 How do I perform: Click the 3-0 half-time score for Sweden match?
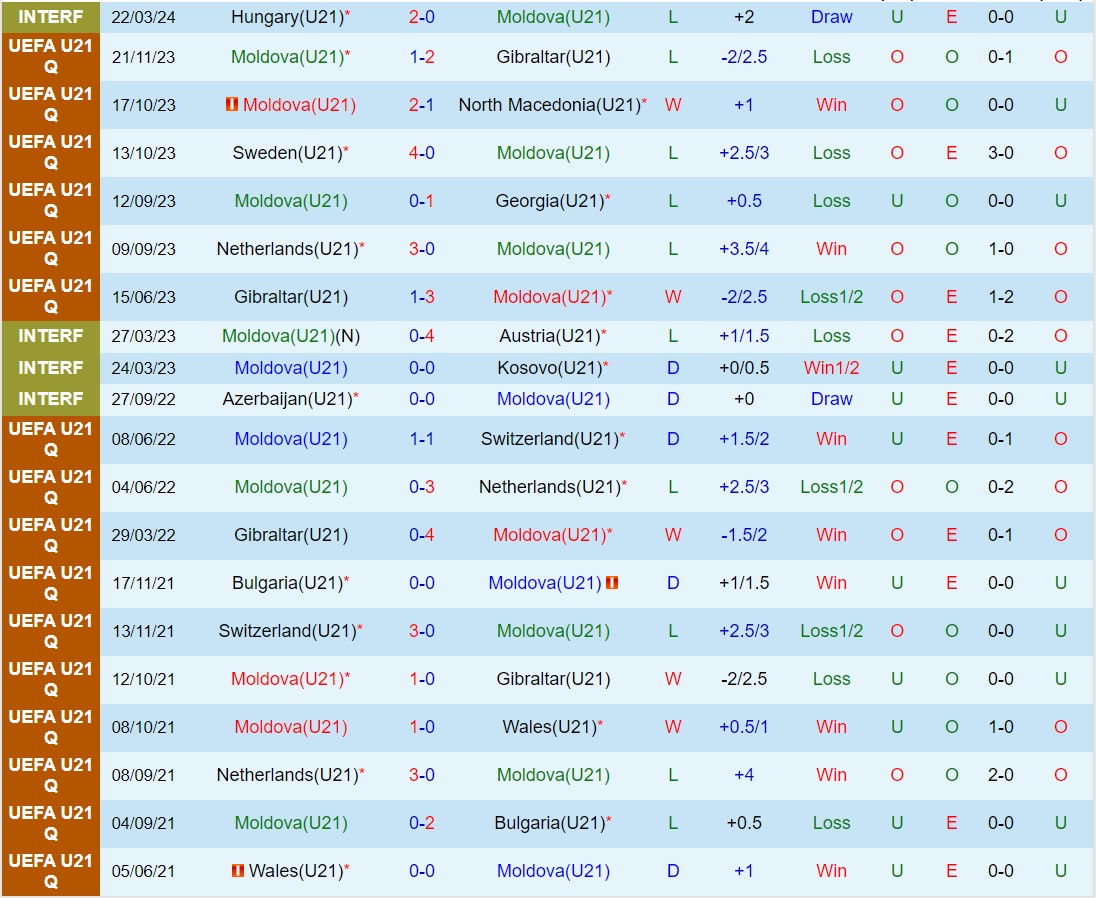1000,153
